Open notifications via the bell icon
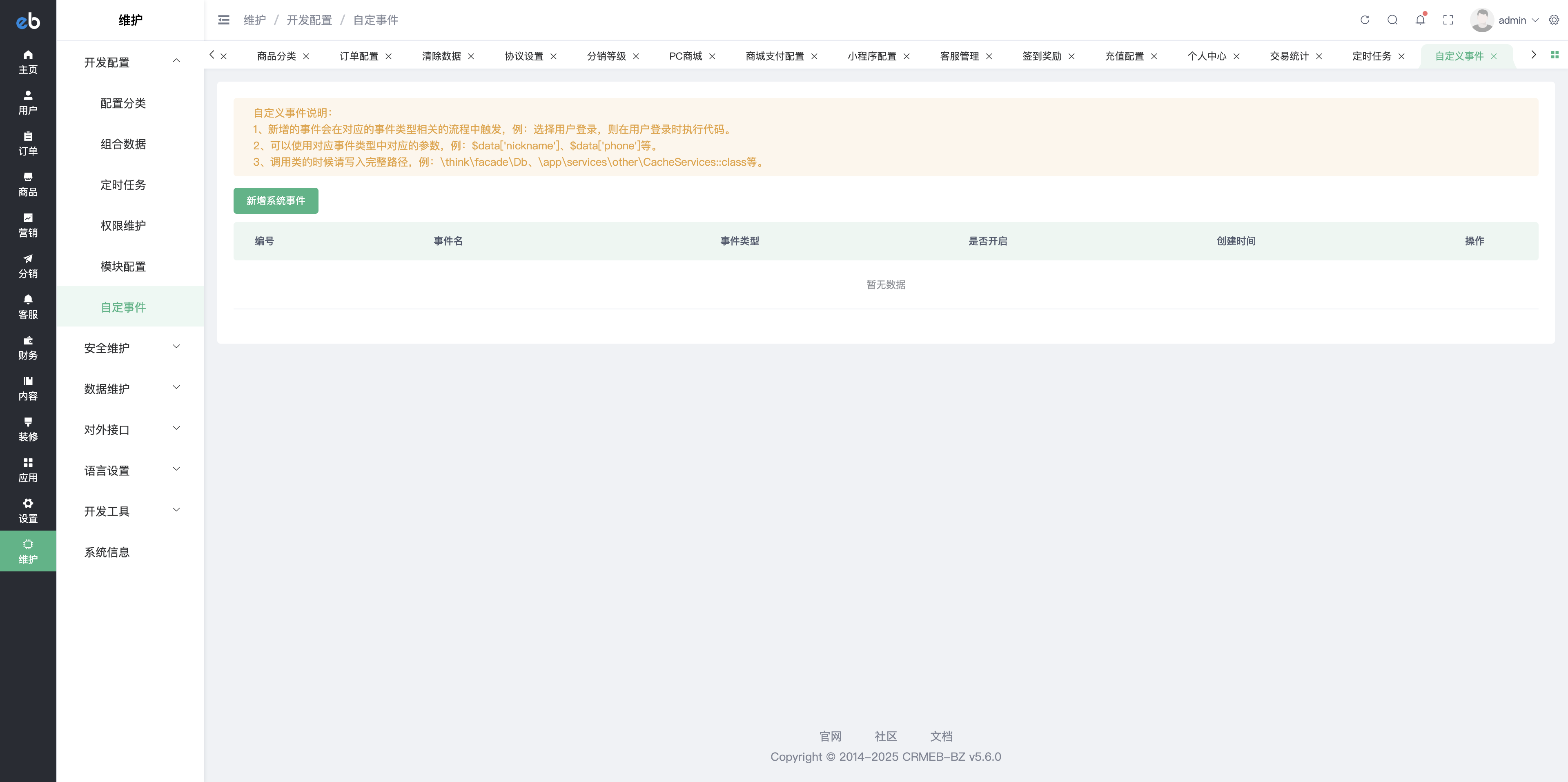This screenshot has height=782, width=1568. click(x=1420, y=20)
